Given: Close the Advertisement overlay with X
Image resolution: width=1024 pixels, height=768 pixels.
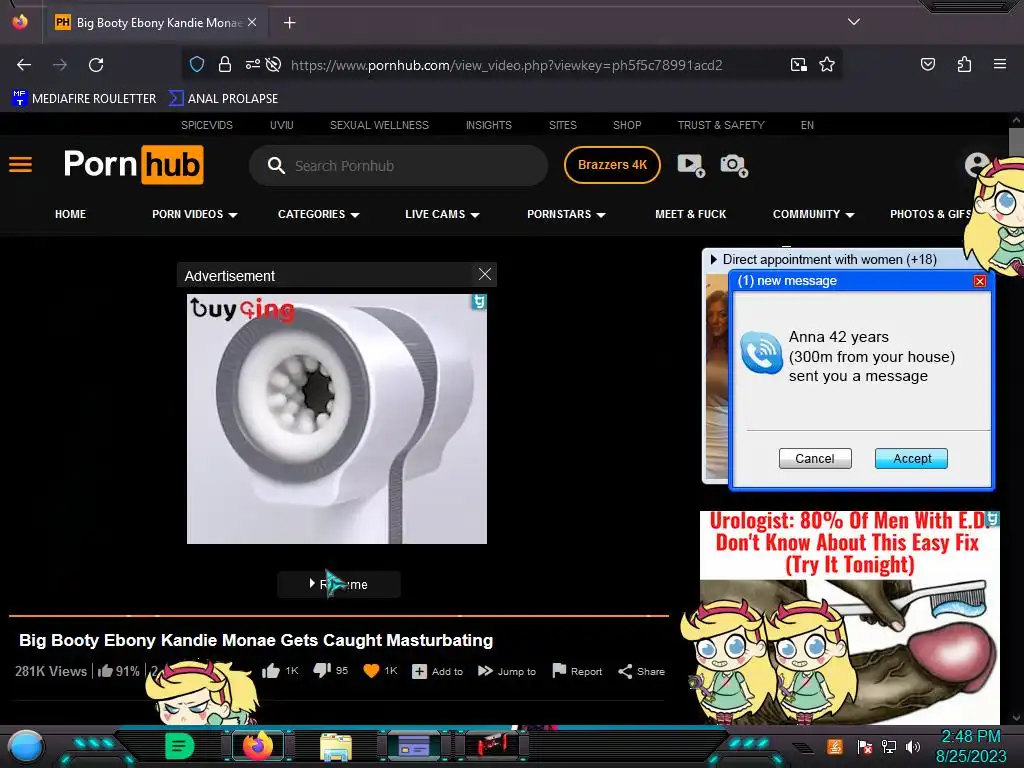Looking at the screenshot, I should [485, 274].
